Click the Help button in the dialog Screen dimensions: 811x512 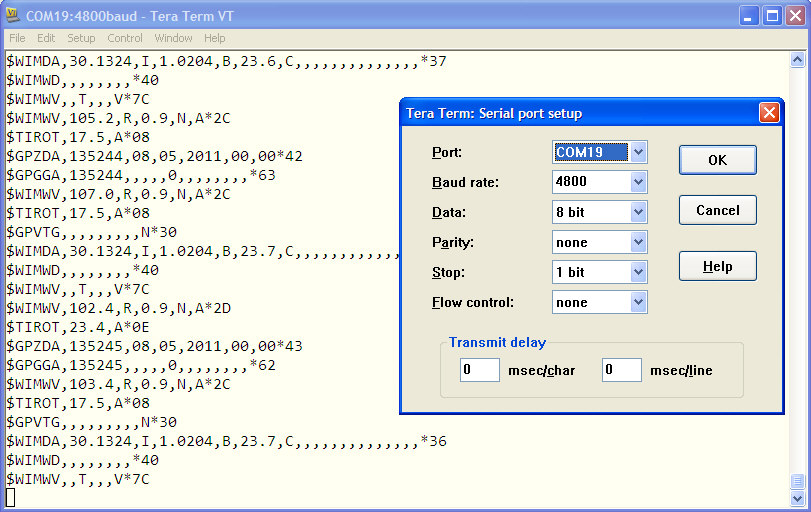717,266
